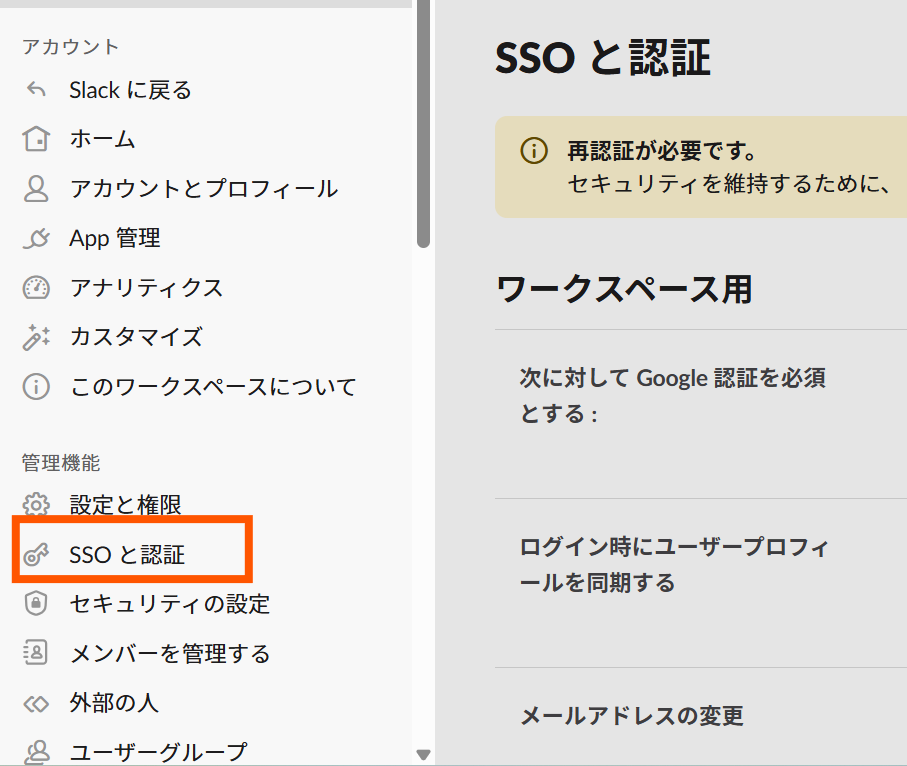Click the shield lock icon for セキュリティの設定
The height and width of the screenshot is (766, 907).
[x=36, y=604]
